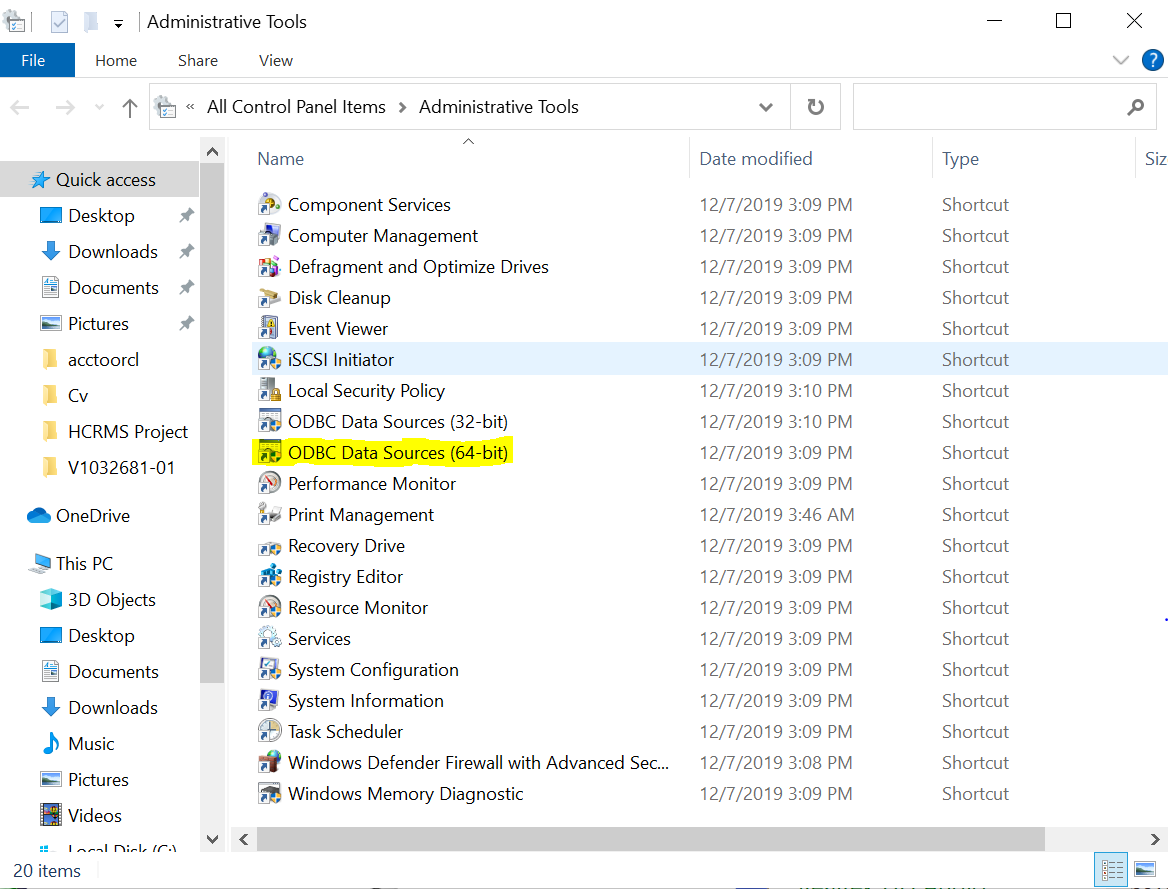Click the search magnifier icon

pos(1135,107)
